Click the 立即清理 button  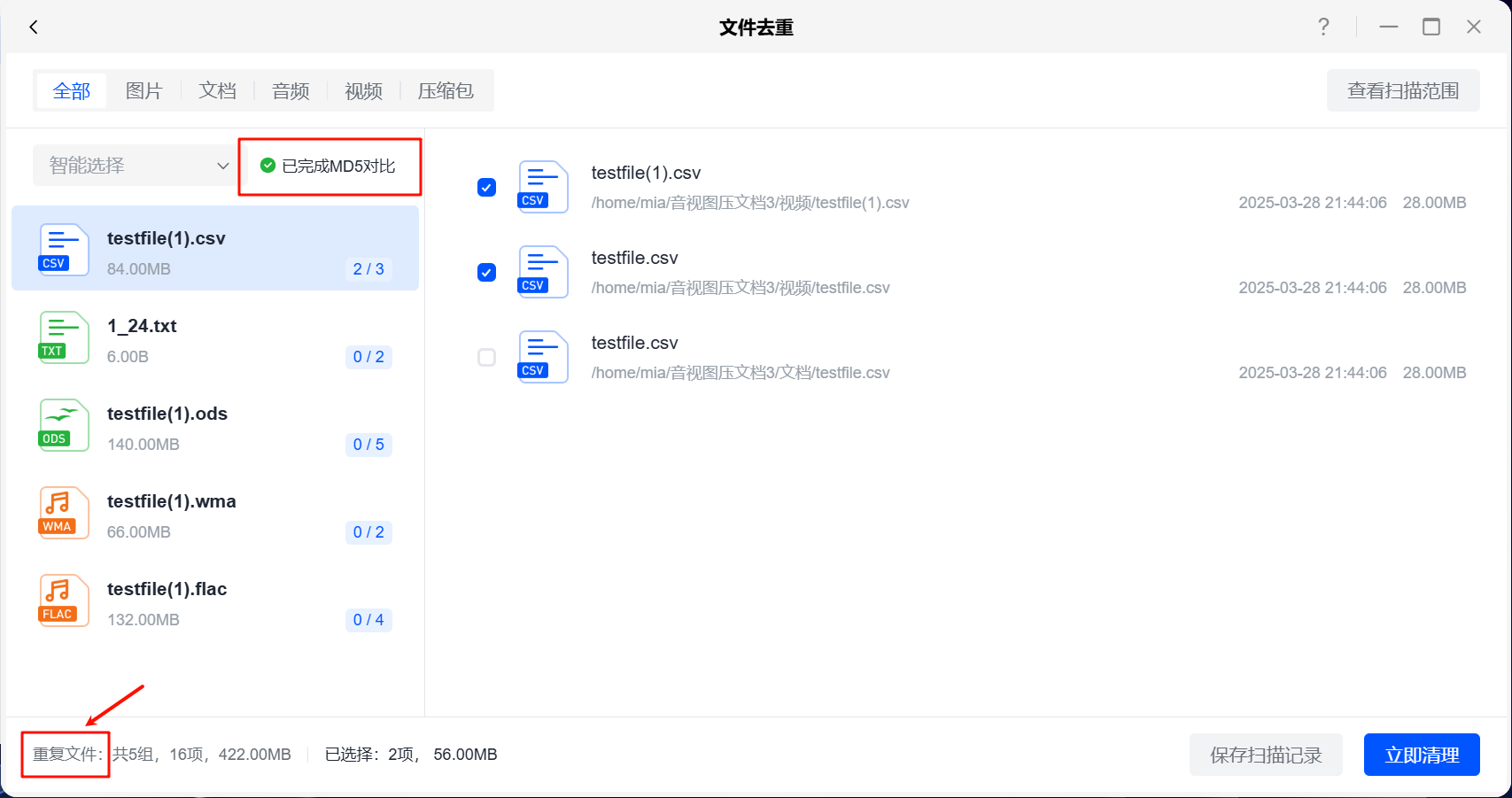[x=1421, y=755]
